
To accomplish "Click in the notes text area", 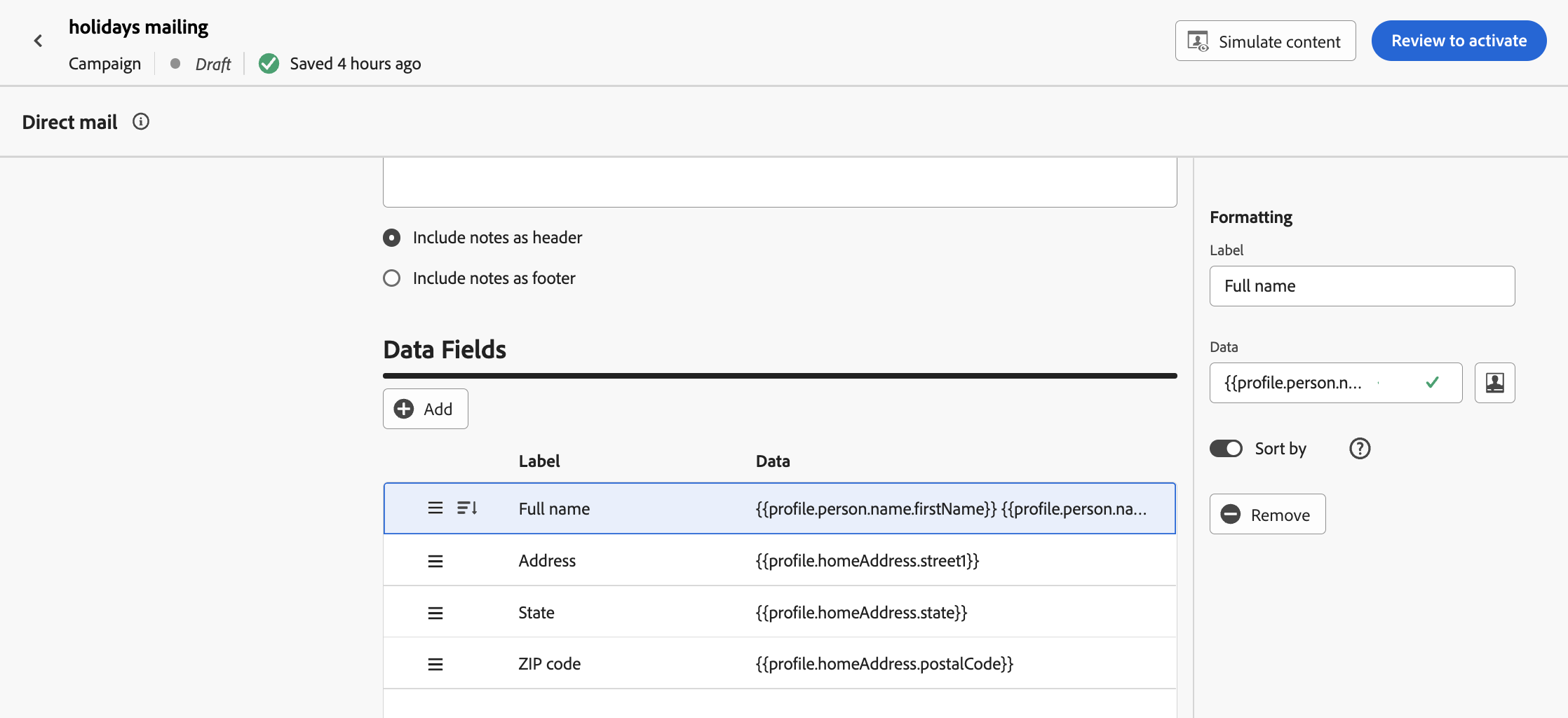I will coord(779,182).
